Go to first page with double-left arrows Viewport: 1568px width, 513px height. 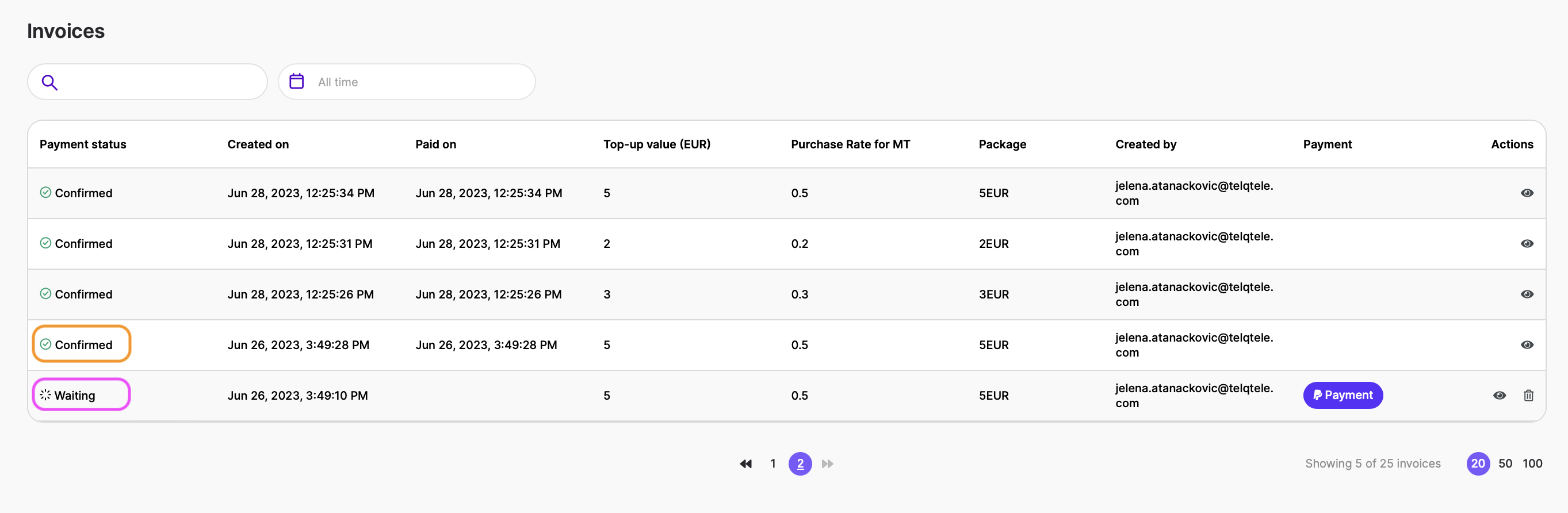pos(745,464)
